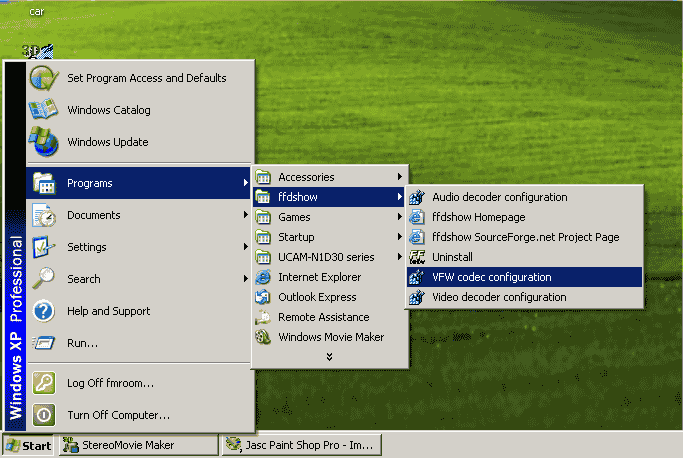Viewport: 683px width, 458px height.
Task: Launch Outlook Express
Action: [330, 297]
